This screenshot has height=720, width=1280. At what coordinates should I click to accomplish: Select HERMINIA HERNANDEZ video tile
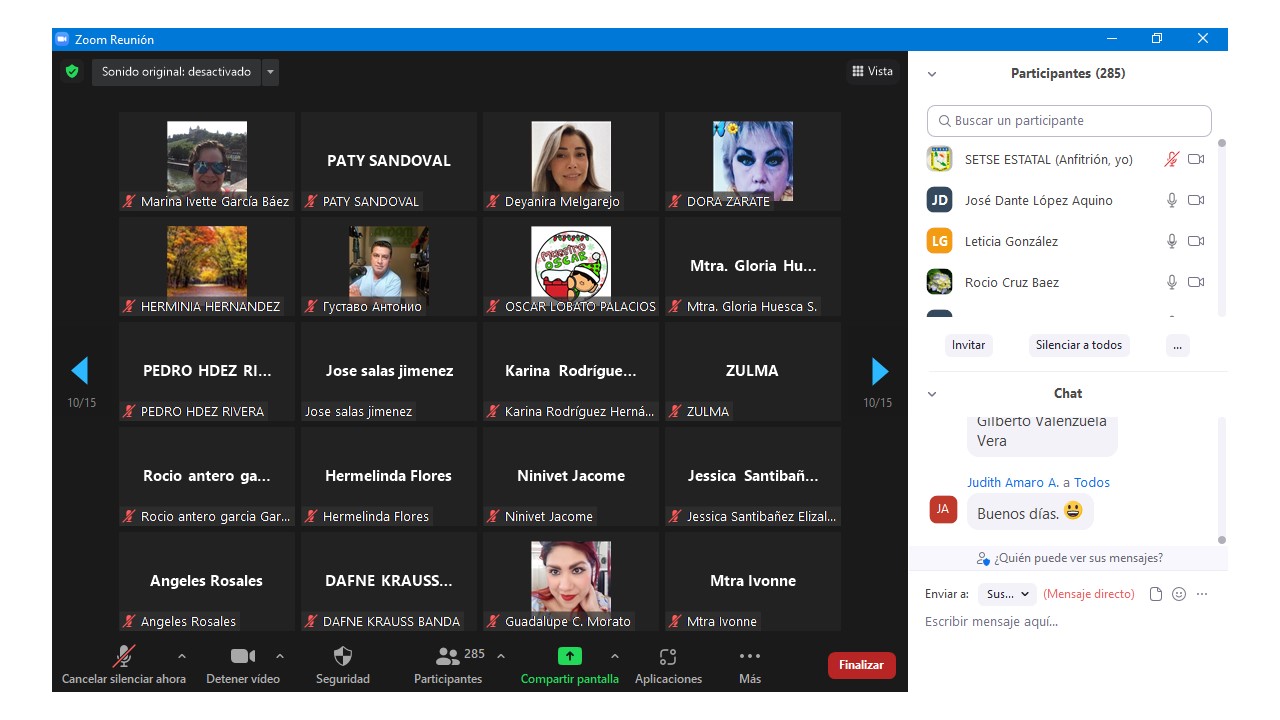coord(207,266)
